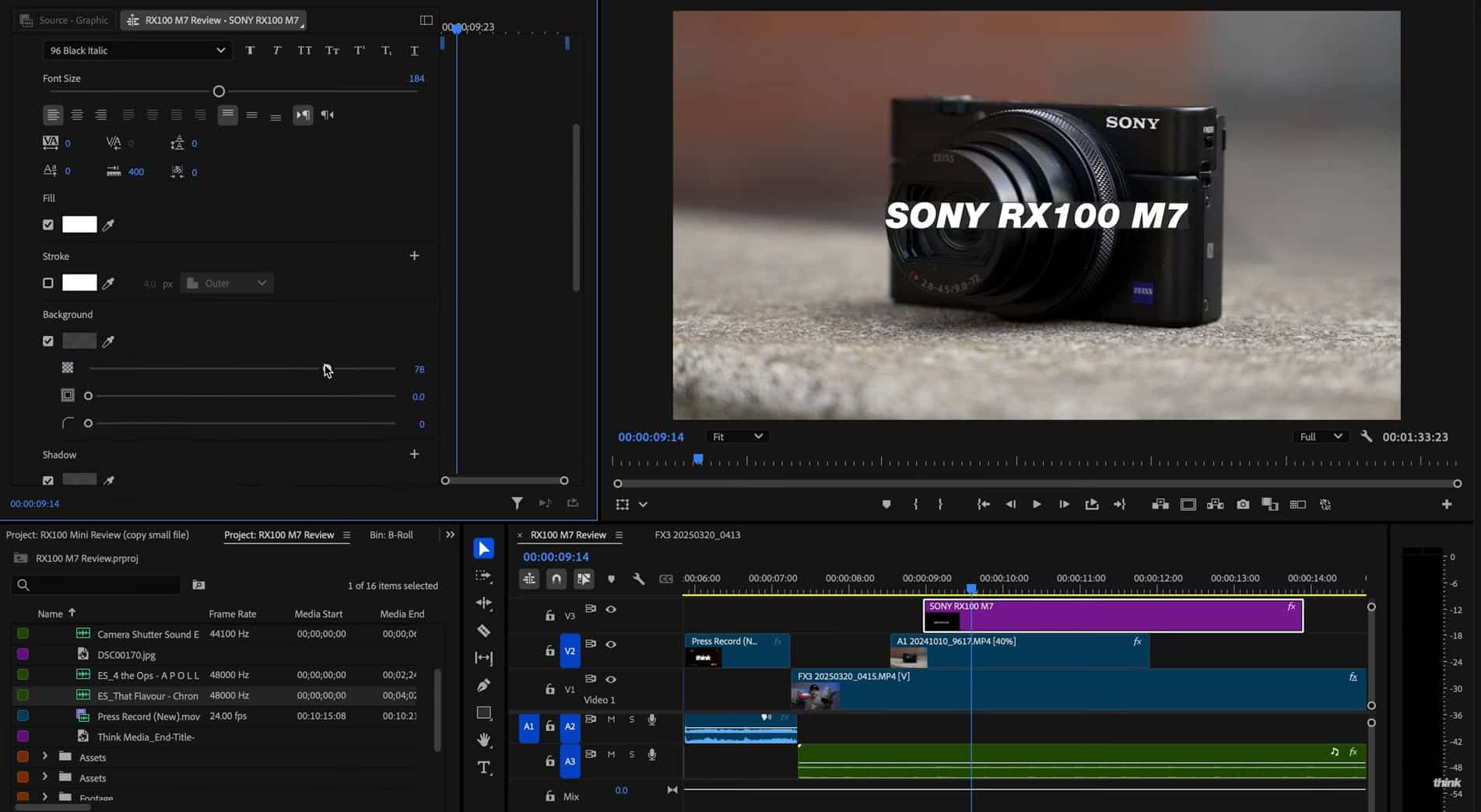
Task: Open the Fit zoom level dropdown
Action: (736, 436)
